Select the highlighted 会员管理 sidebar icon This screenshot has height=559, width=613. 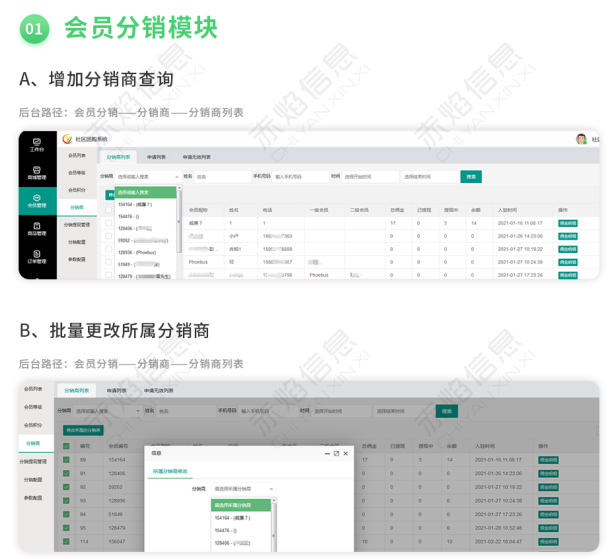(x=36, y=200)
